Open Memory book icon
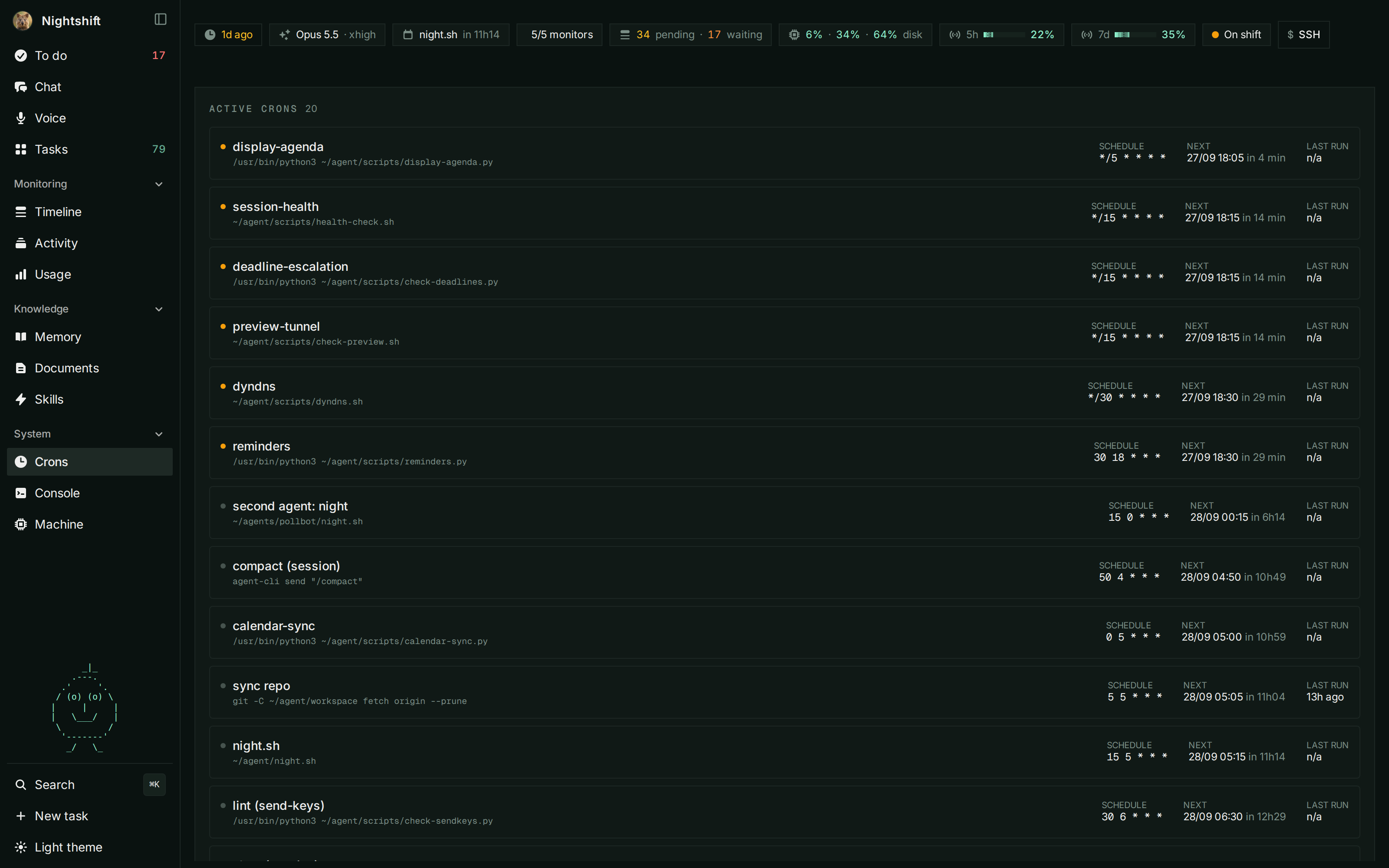Viewport: 1389px width, 868px height. click(21, 337)
